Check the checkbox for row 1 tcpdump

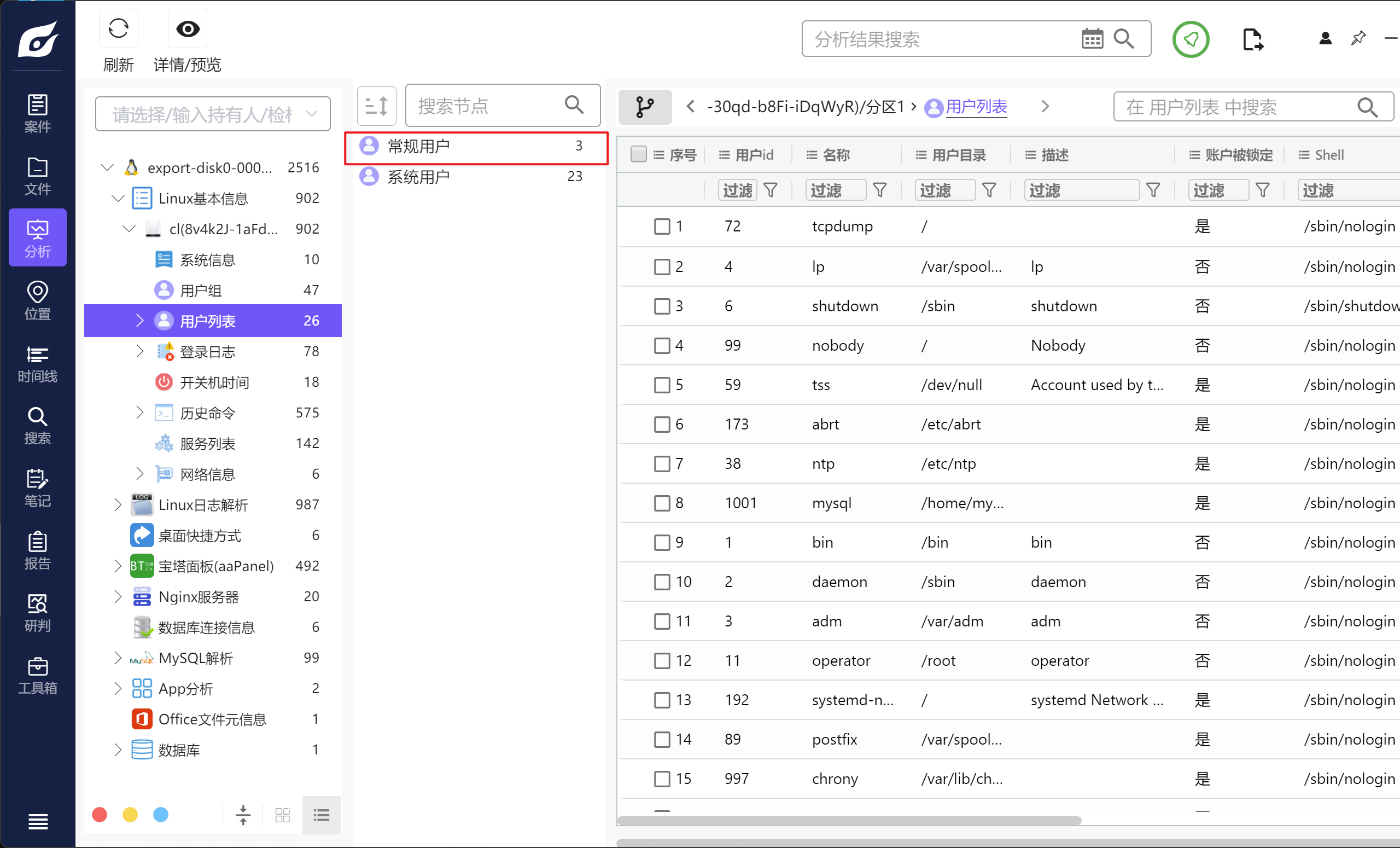pos(662,226)
